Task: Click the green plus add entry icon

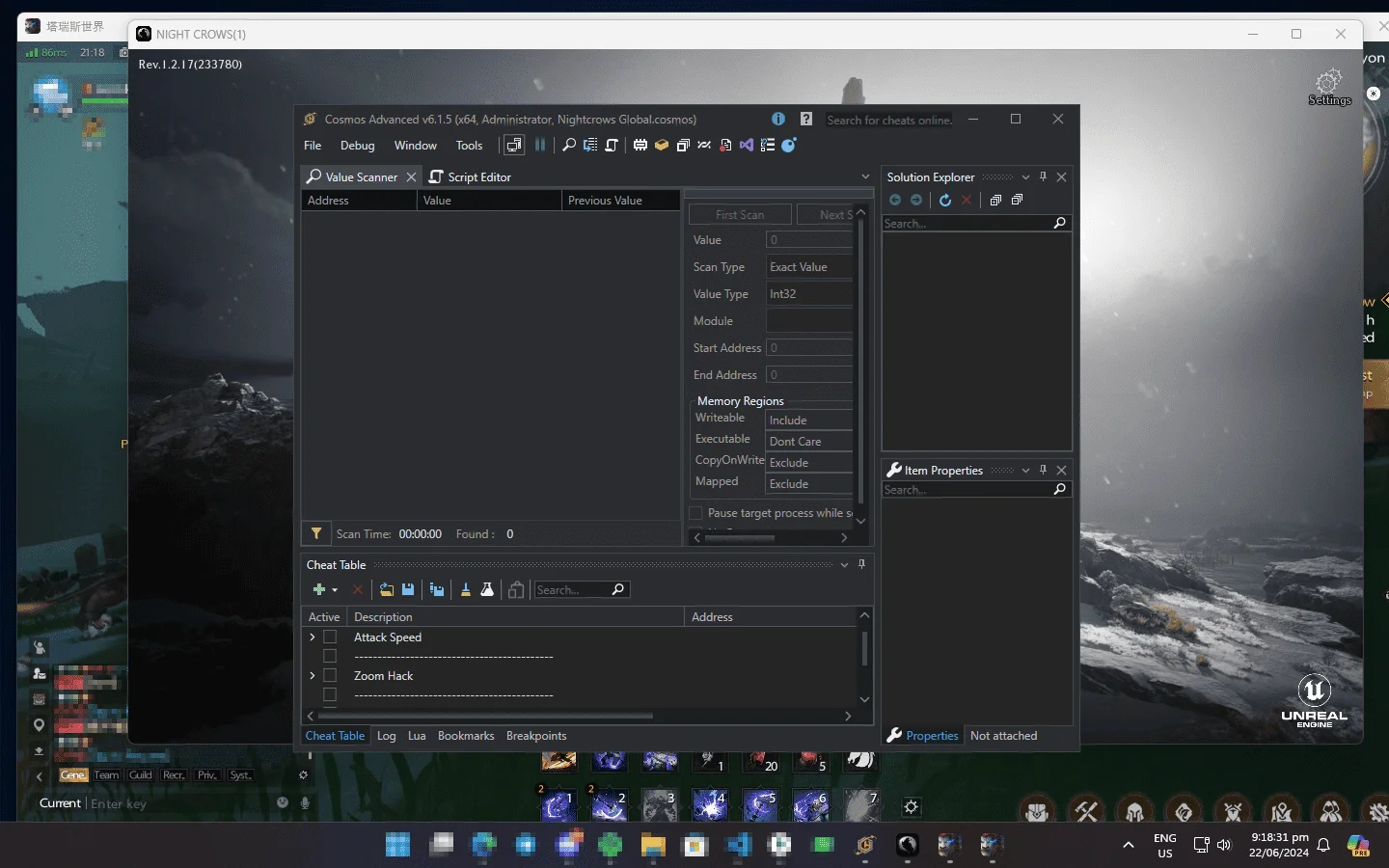Action: coord(318,589)
